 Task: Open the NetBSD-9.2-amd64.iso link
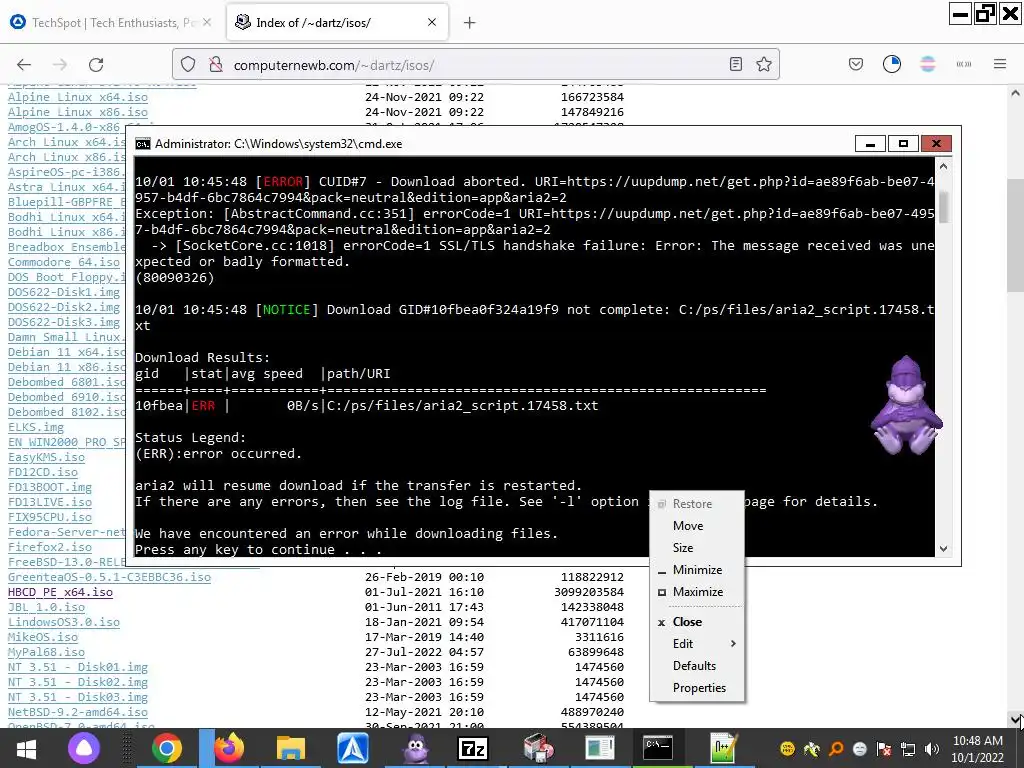tap(78, 712)
